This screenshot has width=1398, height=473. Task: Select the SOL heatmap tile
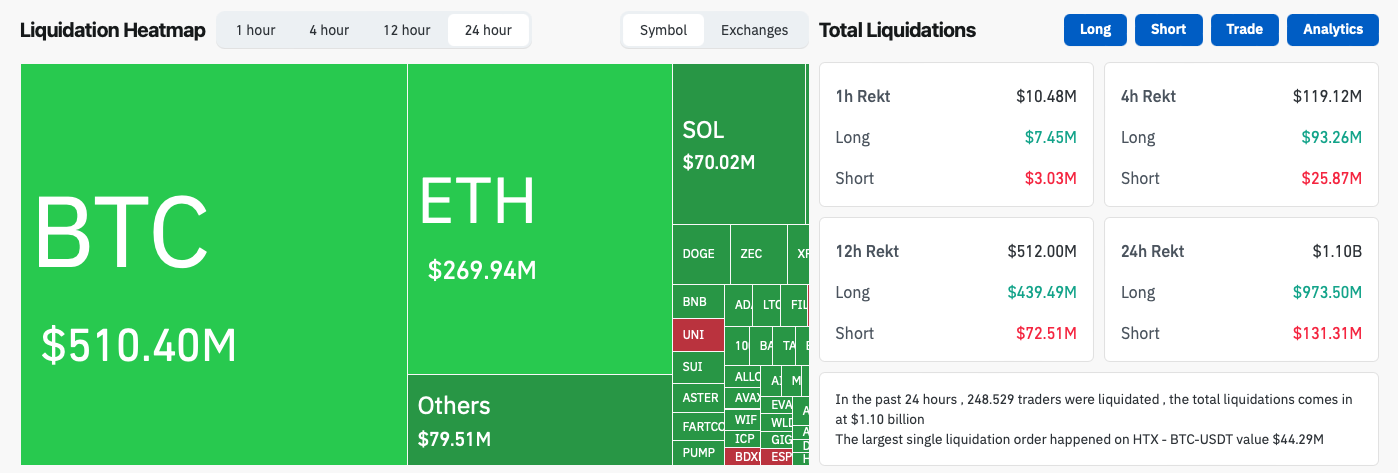click(738, 145)
